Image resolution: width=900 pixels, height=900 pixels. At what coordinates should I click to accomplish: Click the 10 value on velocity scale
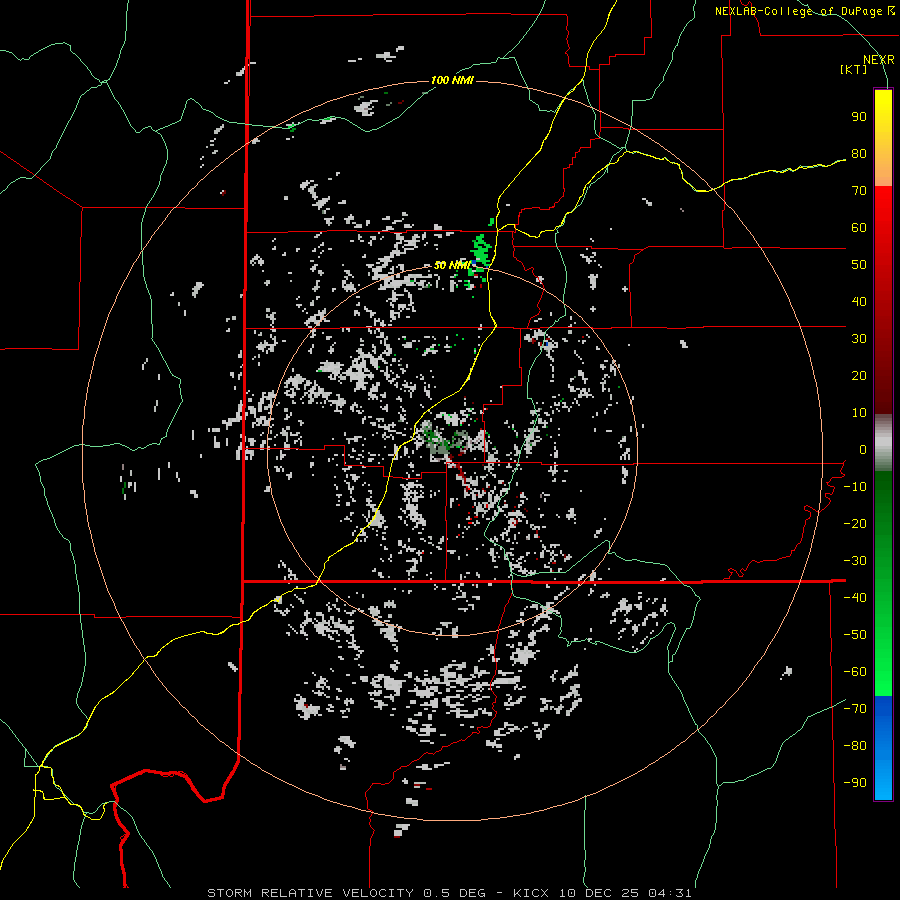coord(859,413)
